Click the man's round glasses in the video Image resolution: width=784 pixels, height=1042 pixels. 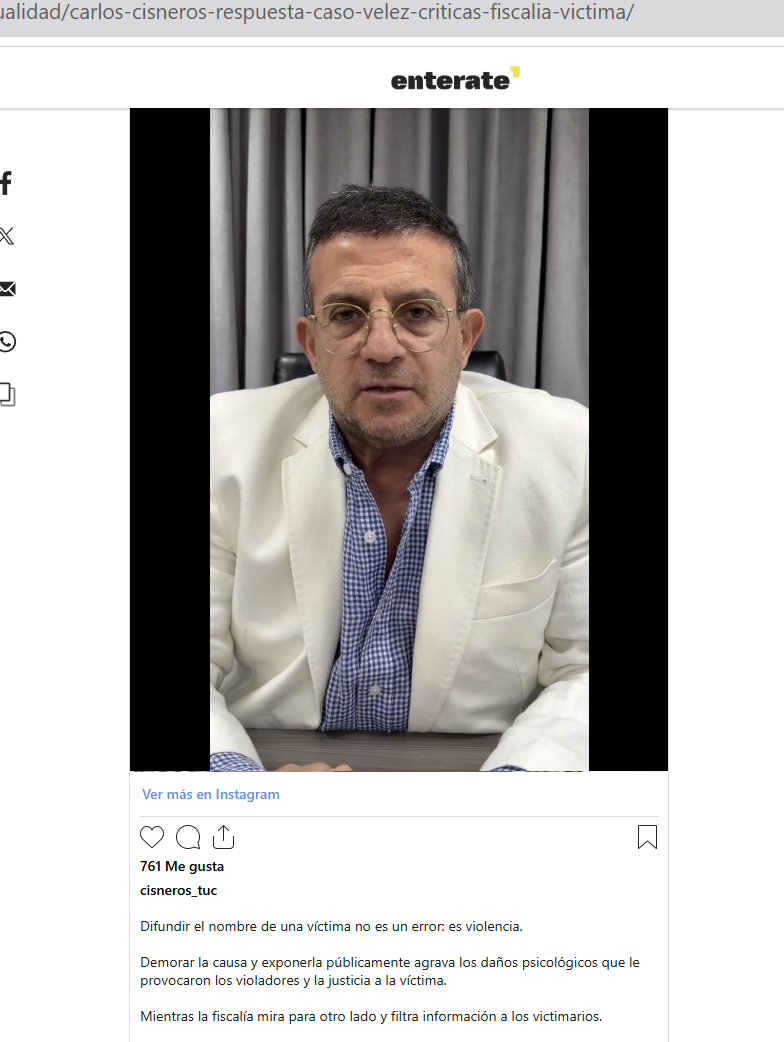coord(384,326)
